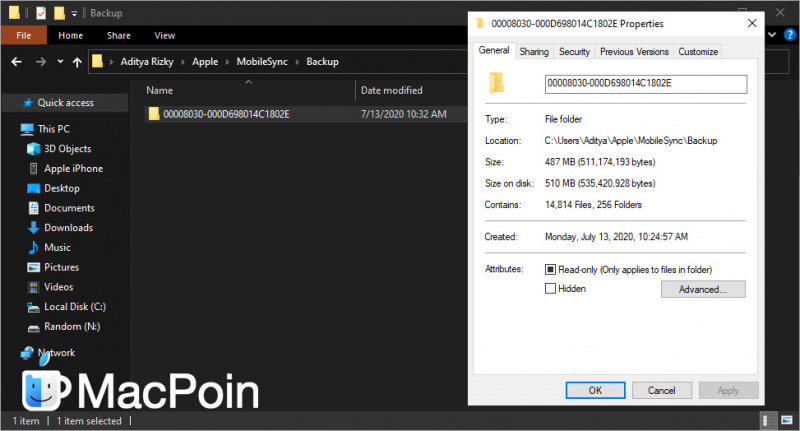Collapse the ribbon with chevron arrow
This screenshot has height=431, width=800.
click(x=772, y=35)
